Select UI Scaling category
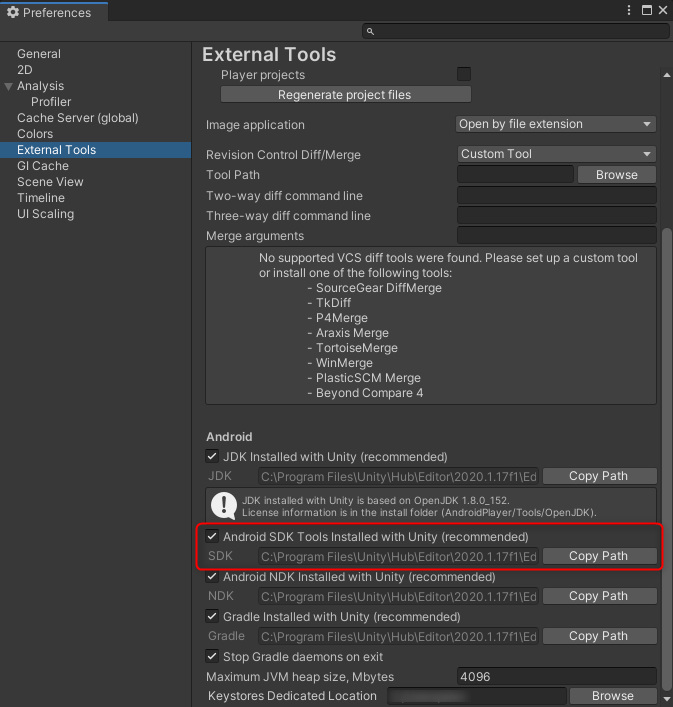 pos(45,214)
